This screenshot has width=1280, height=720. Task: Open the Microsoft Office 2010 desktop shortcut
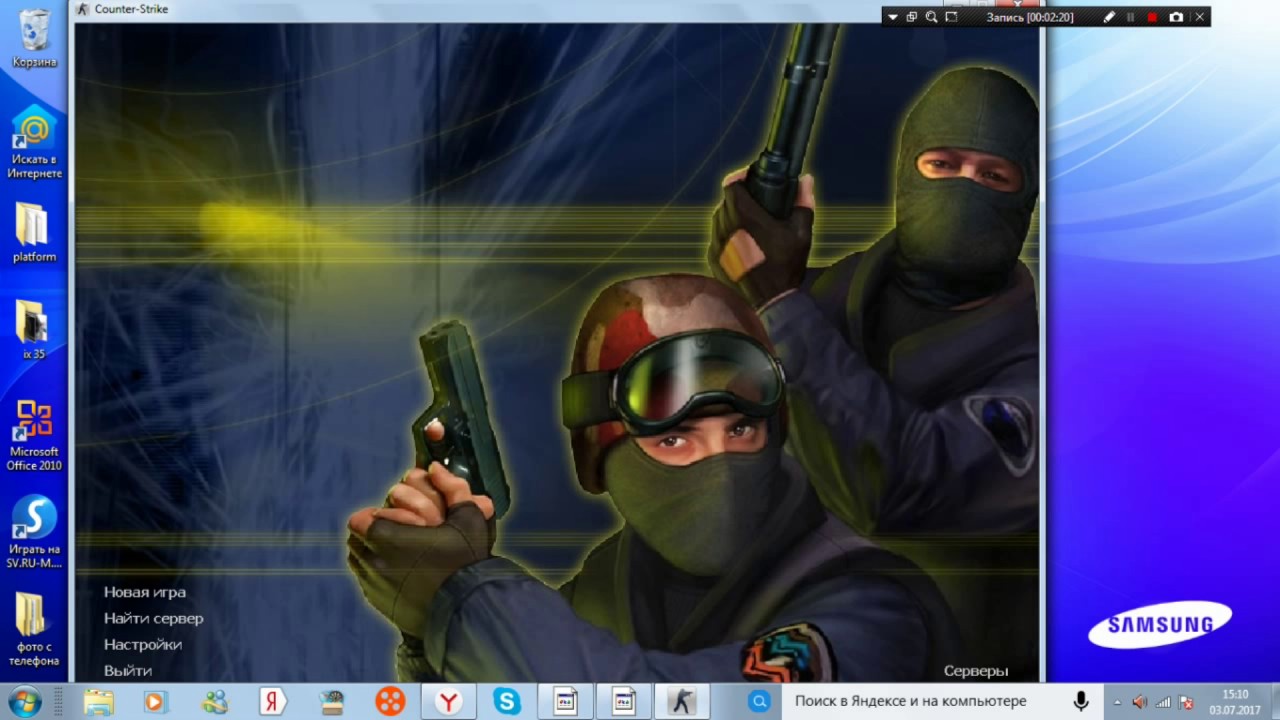pyautogui.click(x=34, y=435)
